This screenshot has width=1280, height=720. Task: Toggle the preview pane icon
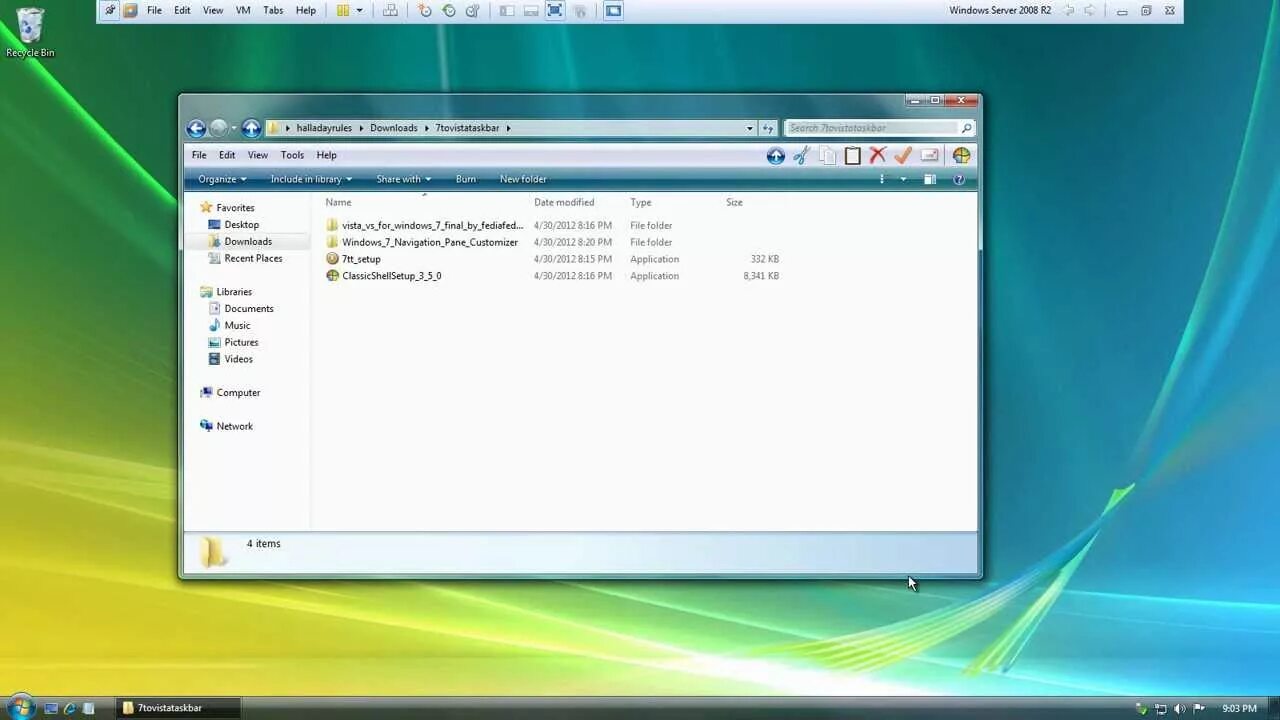point(930,179)
